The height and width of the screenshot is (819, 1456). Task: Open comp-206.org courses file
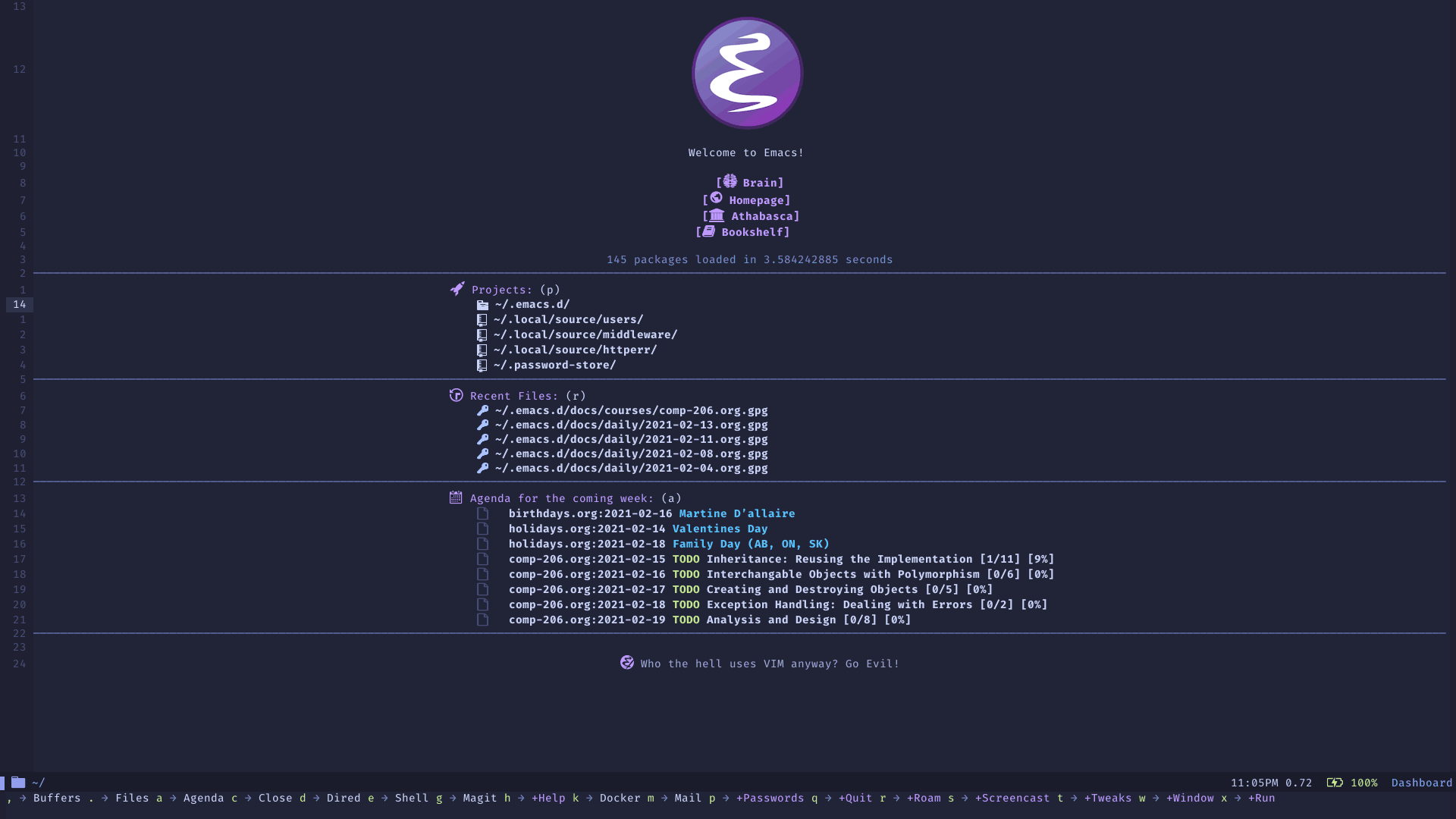coord(629,410)
